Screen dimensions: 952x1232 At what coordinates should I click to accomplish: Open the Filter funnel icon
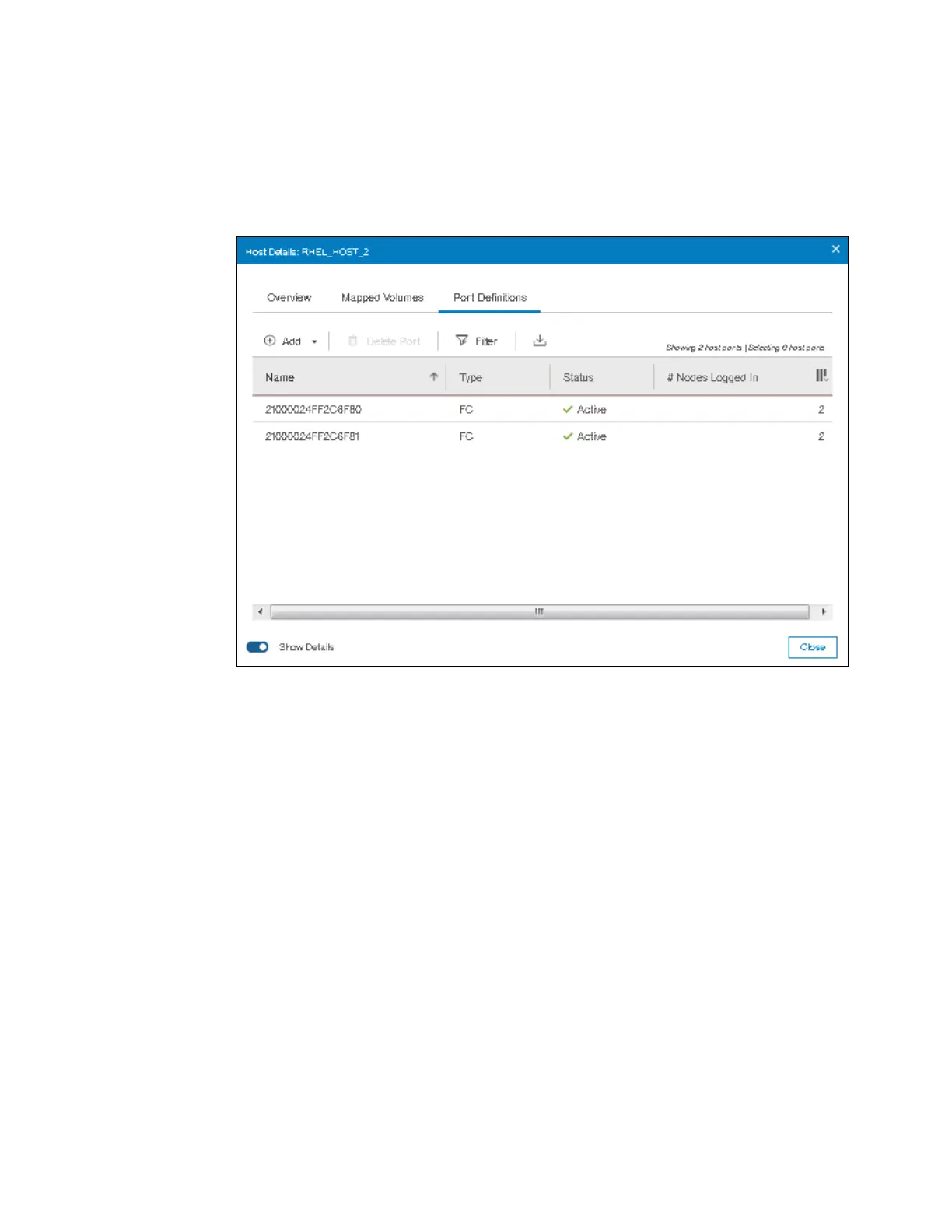[462, 341]
